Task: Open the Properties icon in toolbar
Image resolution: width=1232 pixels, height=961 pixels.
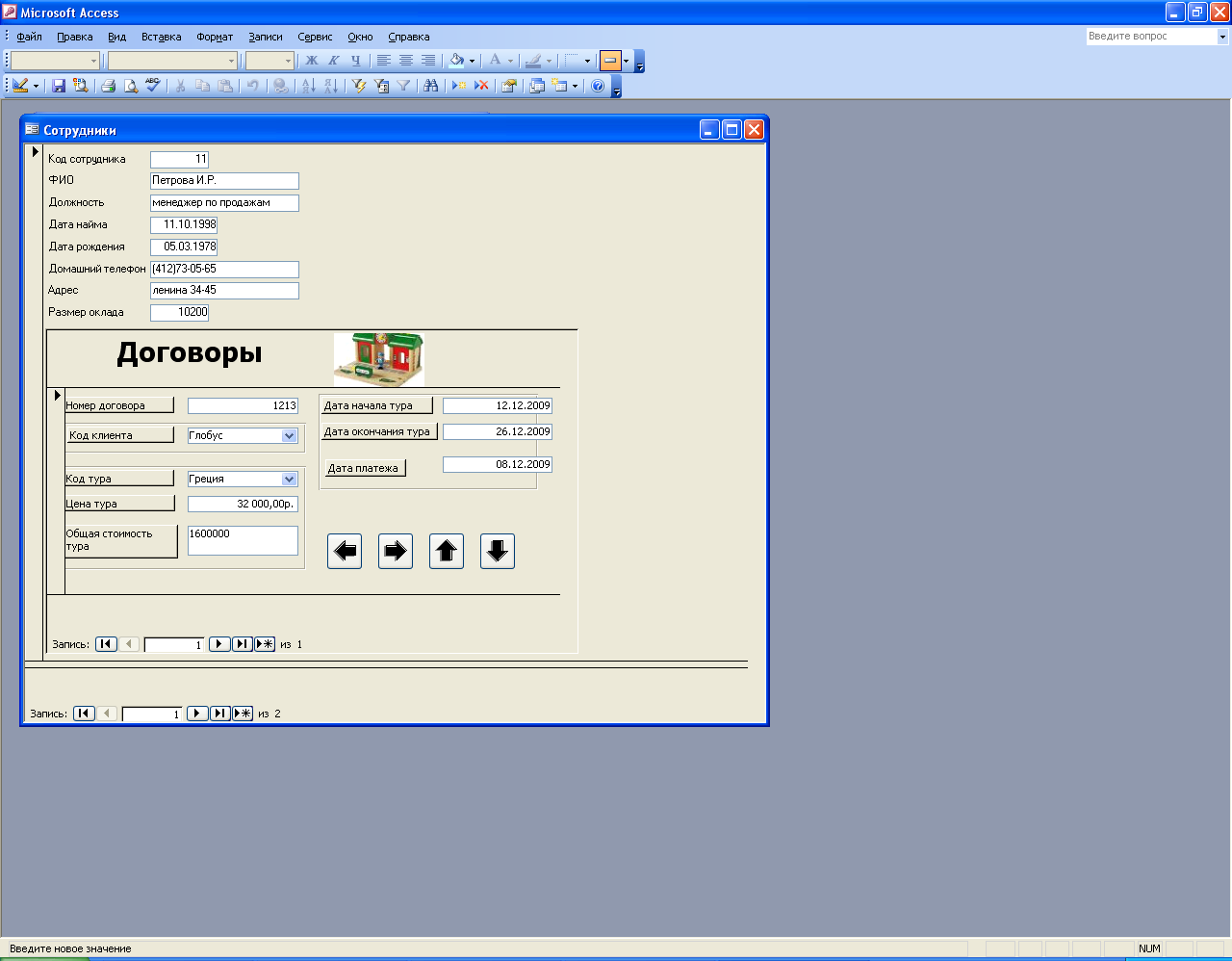Action: pos(509,86)
